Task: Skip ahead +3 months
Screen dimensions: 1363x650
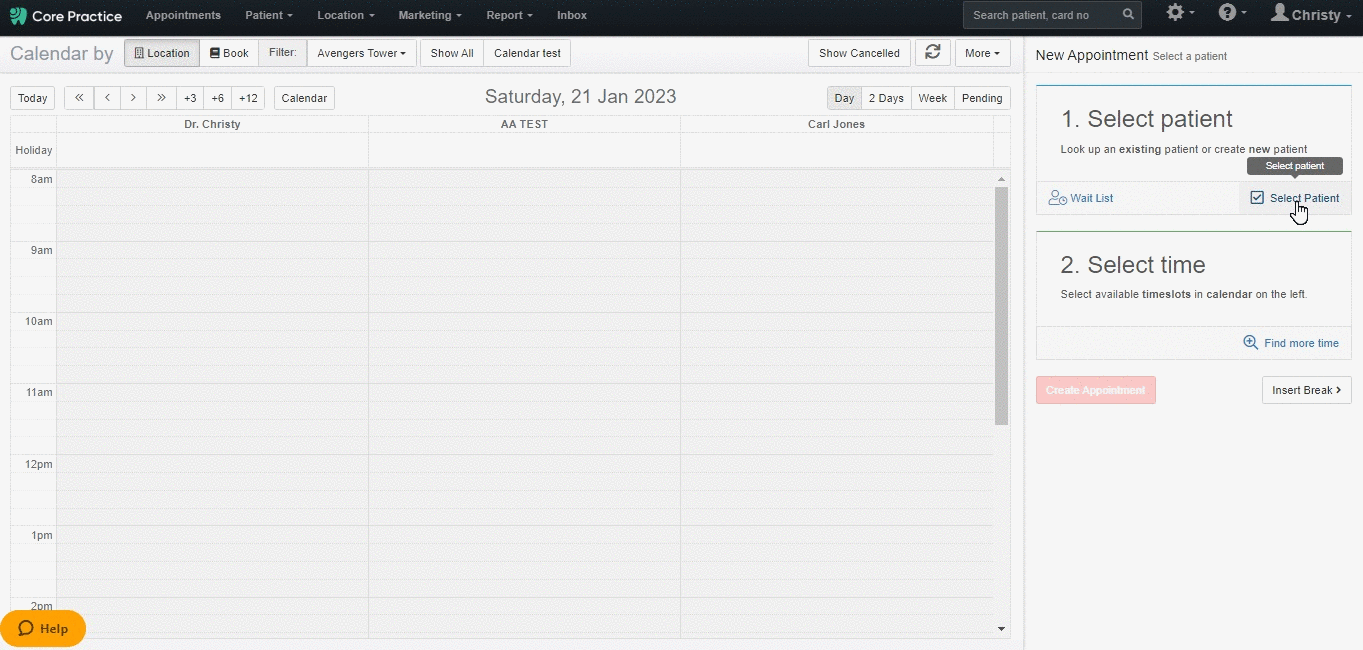Action: pyautogui.click(x=190, y=98)
